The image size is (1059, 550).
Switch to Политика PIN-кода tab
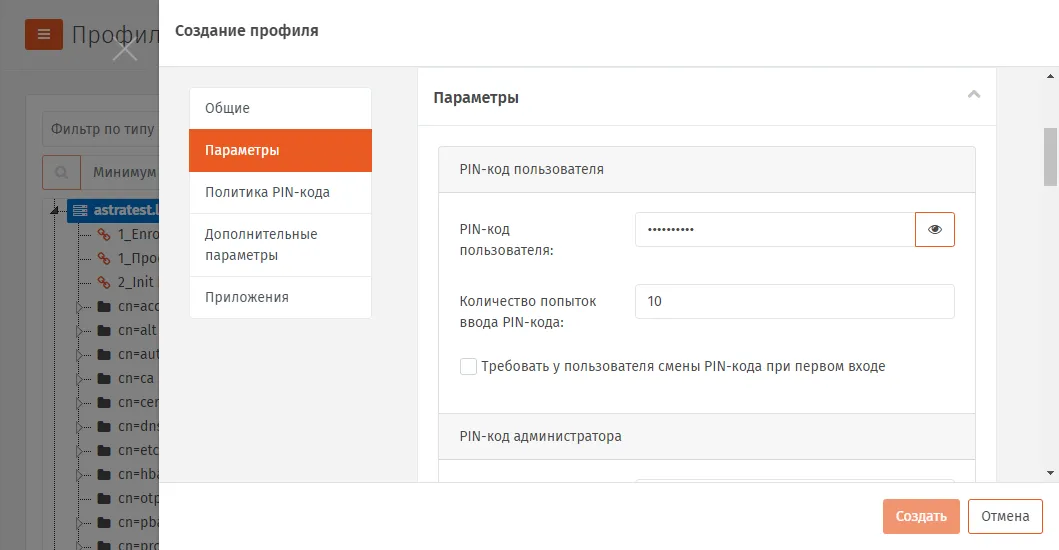(280, 193)
